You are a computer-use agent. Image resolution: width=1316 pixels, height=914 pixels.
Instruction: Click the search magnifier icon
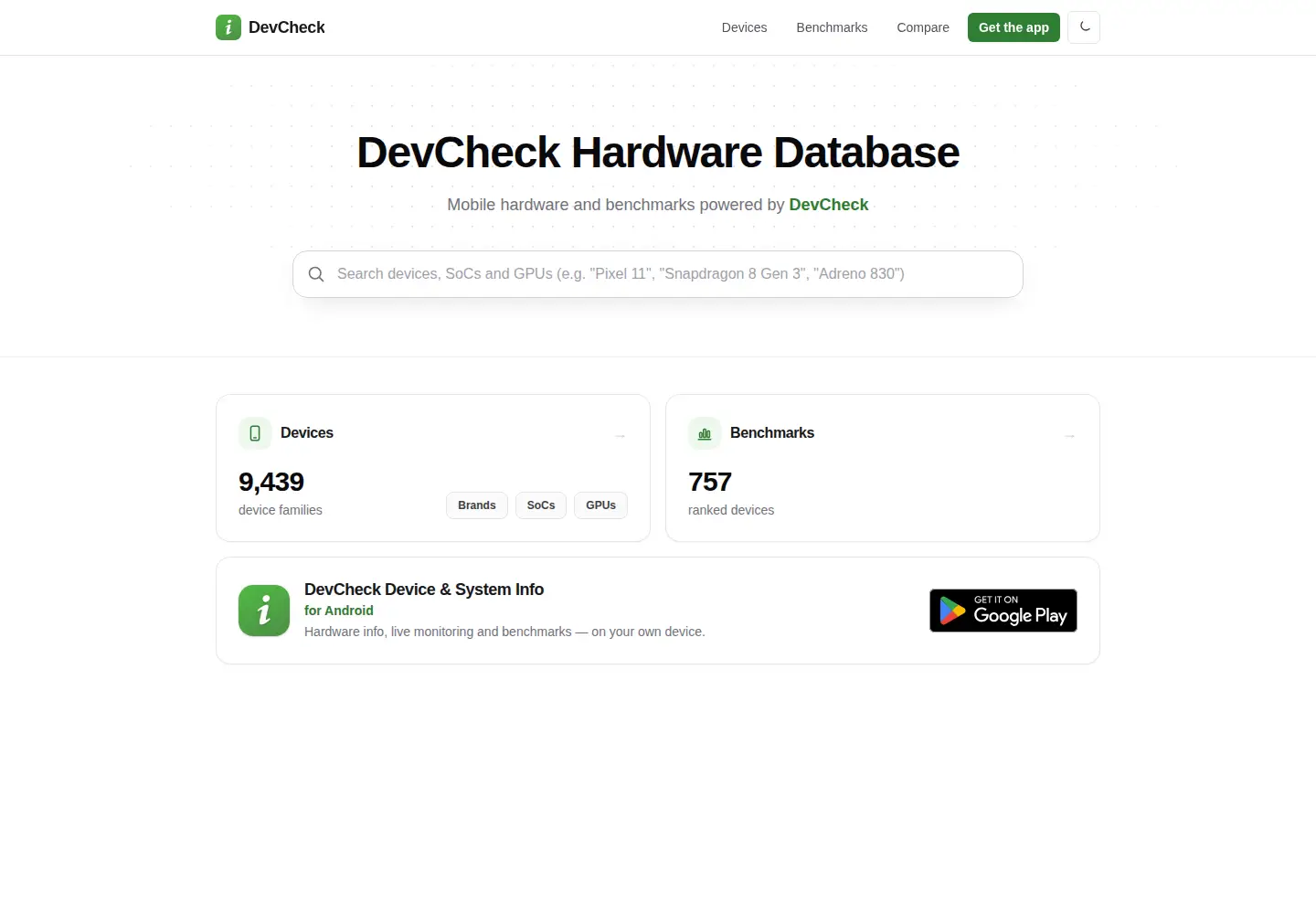pyautogui.click(x=316, y=274)
